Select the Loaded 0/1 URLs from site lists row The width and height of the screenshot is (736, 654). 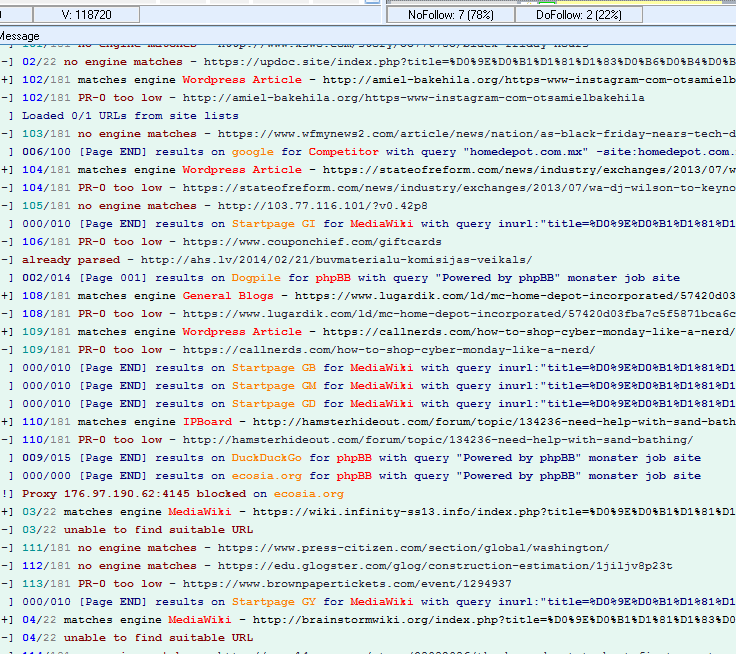[368, 115]
